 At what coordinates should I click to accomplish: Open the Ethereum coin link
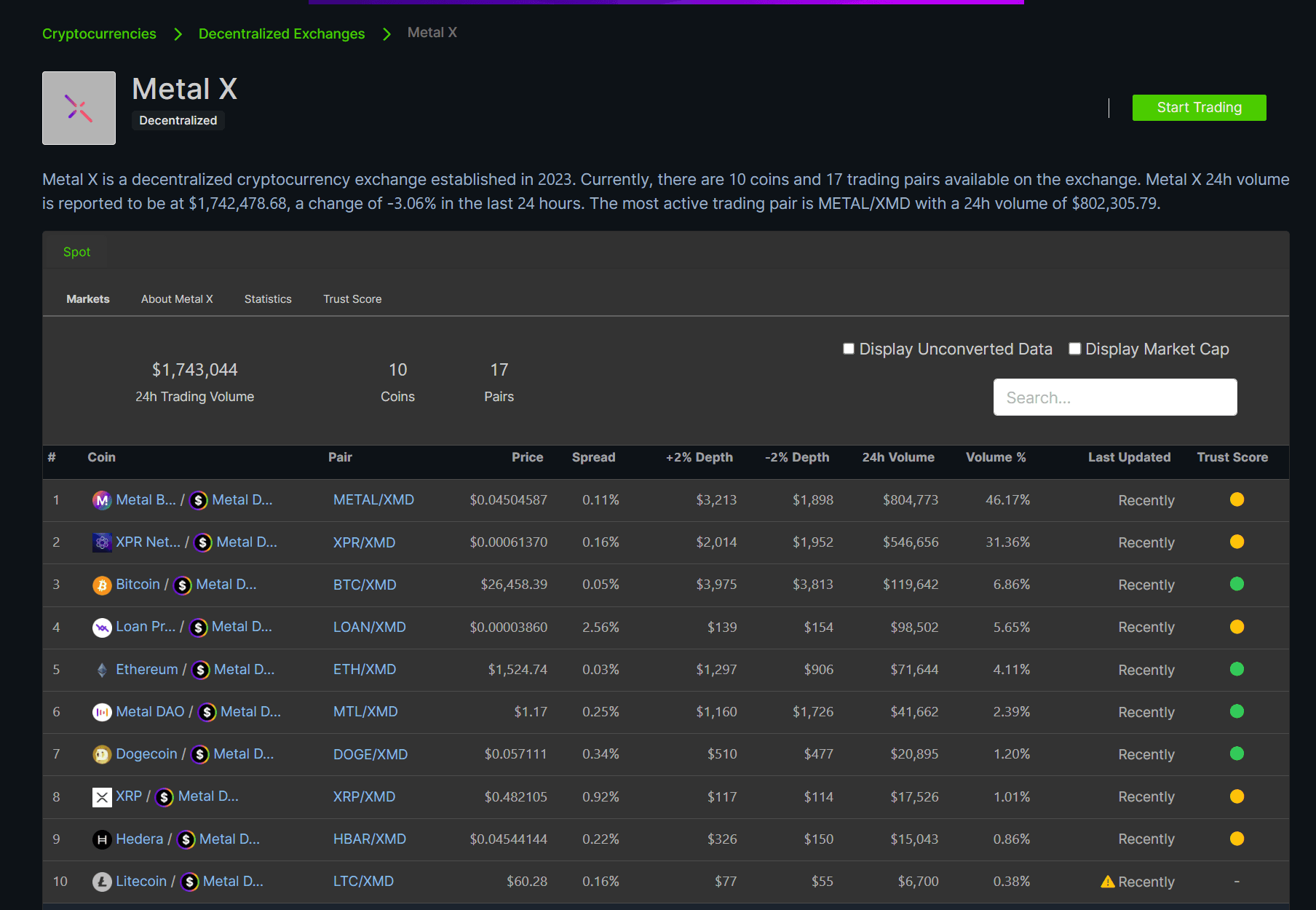[147, 670]
